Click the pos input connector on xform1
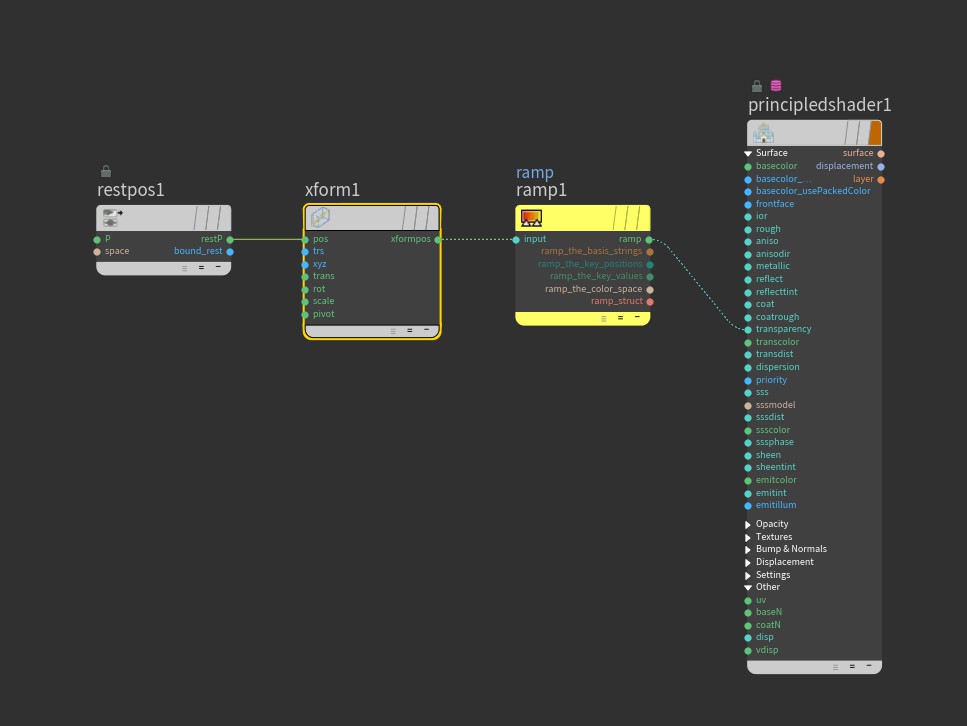This screenshot has height=726, width=967. coord(305,239)
